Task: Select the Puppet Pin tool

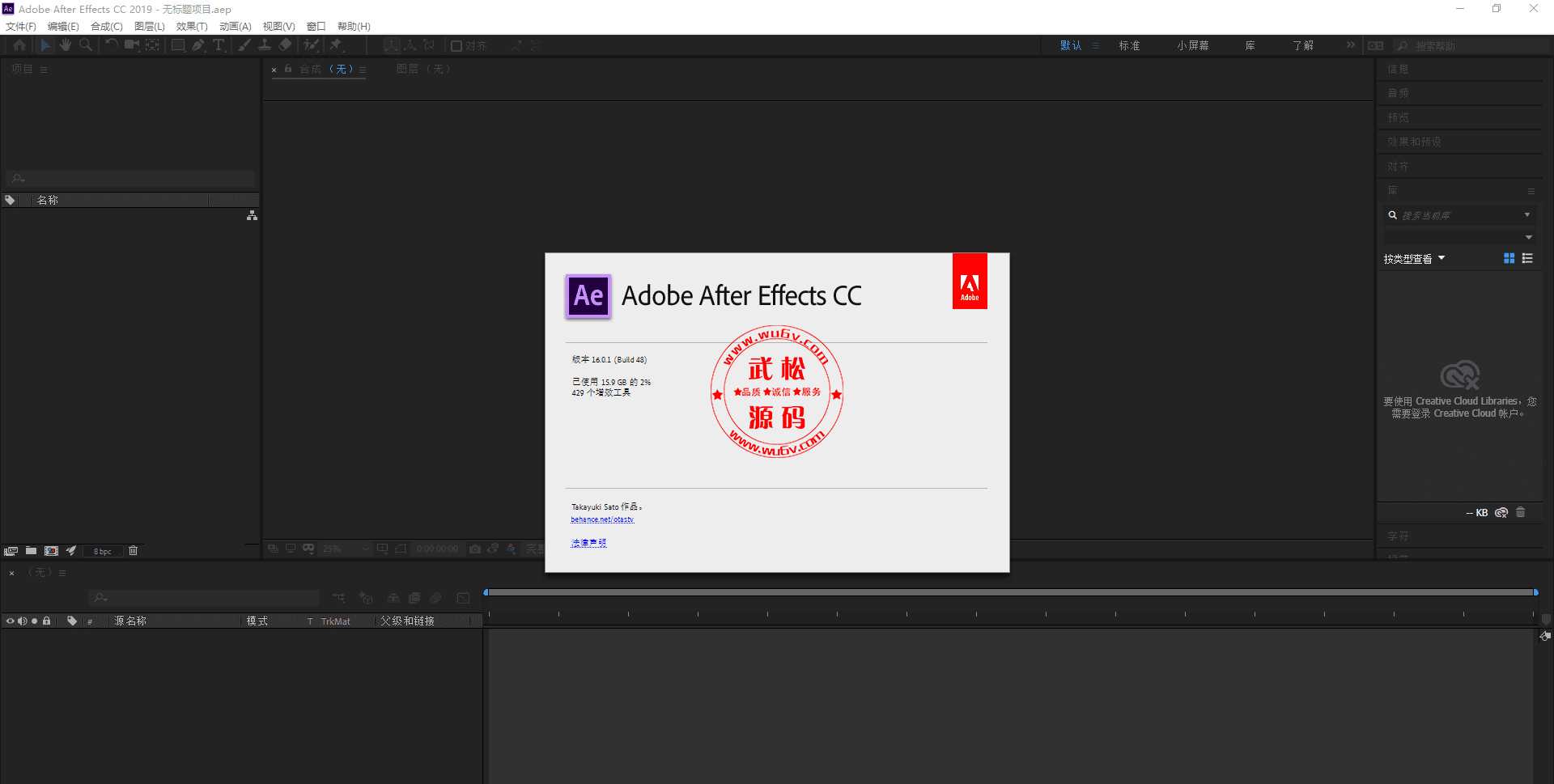Action: pos(336,45)
